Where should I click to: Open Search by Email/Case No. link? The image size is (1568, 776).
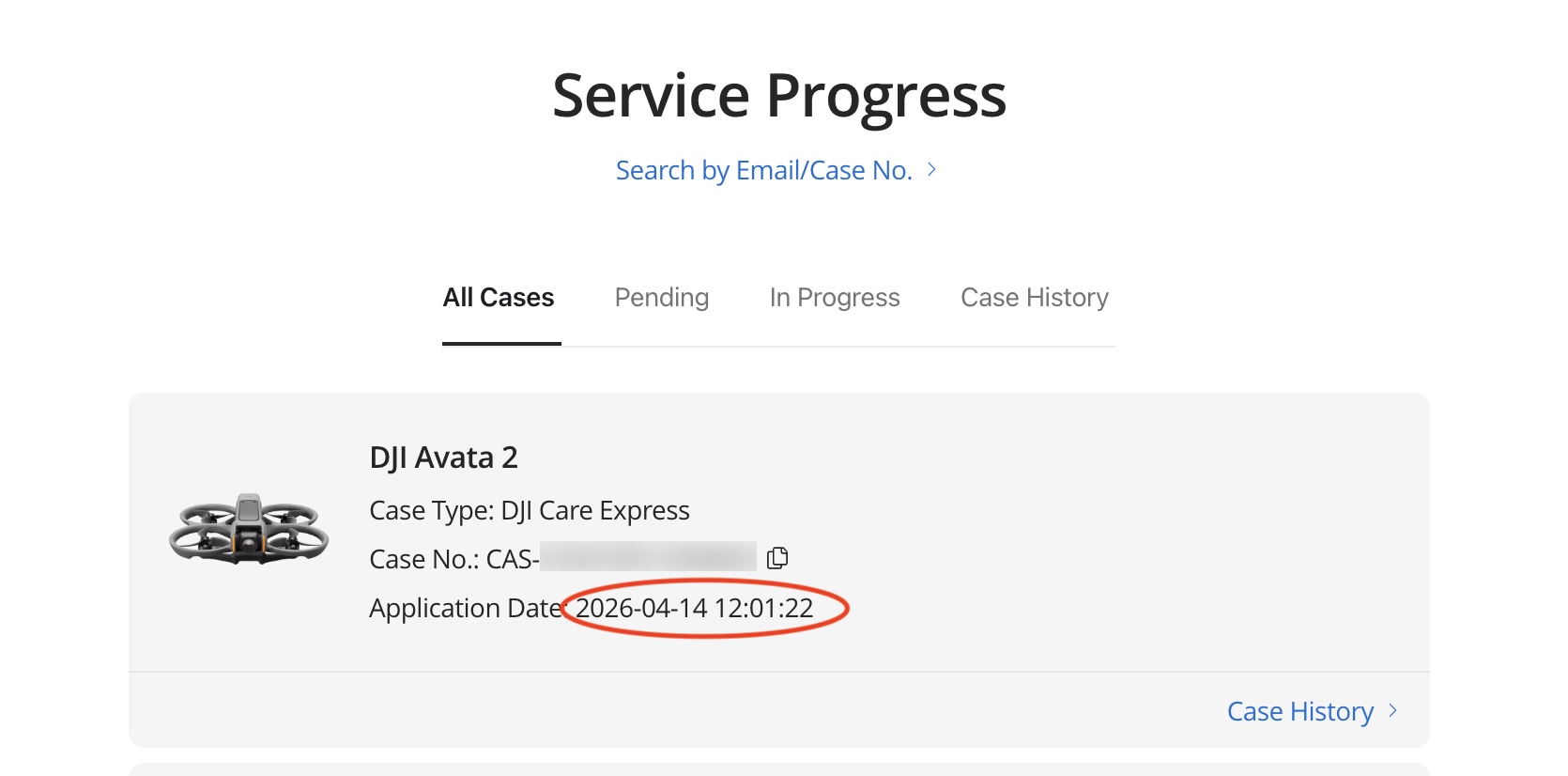coord(763,170)
